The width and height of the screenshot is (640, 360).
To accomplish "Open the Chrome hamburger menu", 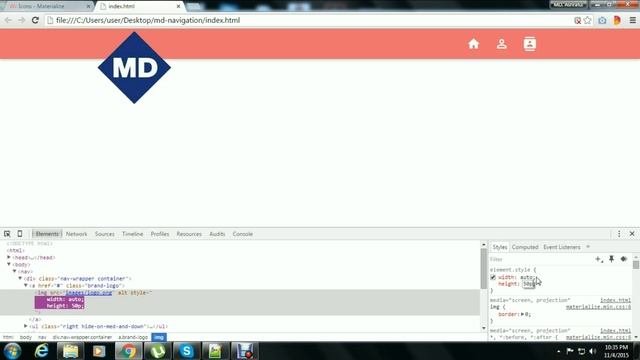I will click(x=633, y=20).
